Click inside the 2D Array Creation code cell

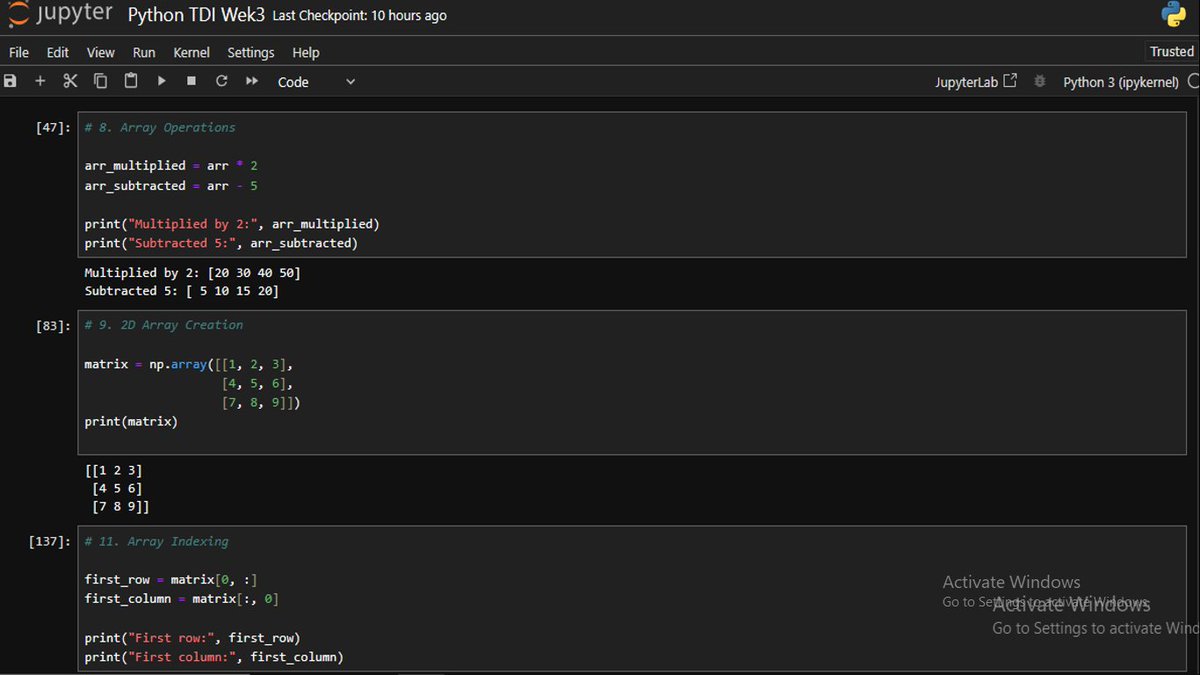pyautogui.click(x=631, y=383)
